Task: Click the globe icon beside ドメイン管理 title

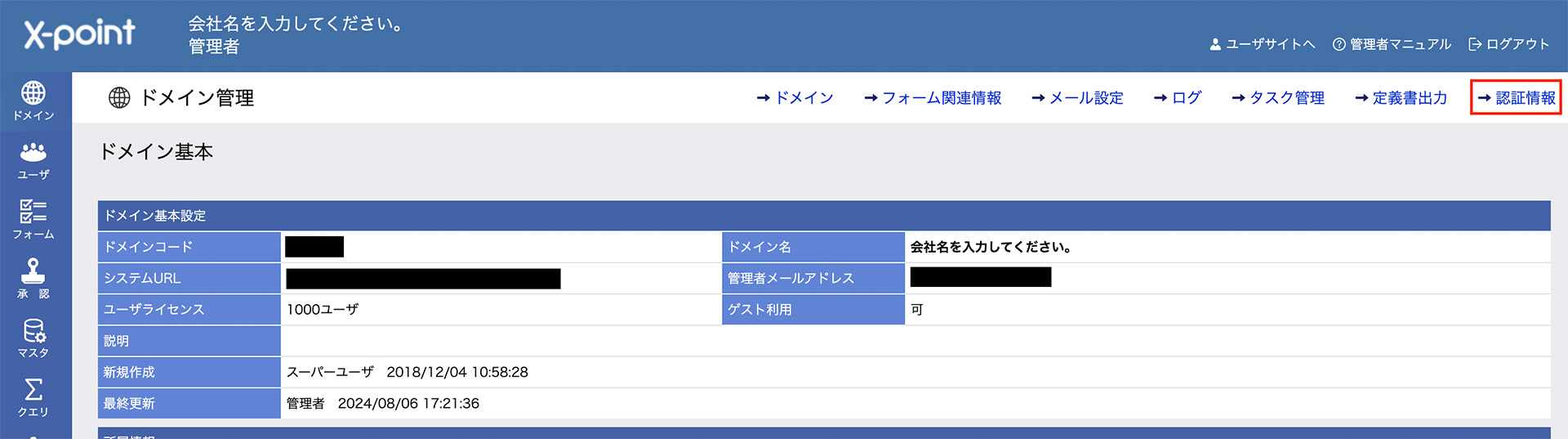Action: tap(119, 98)
